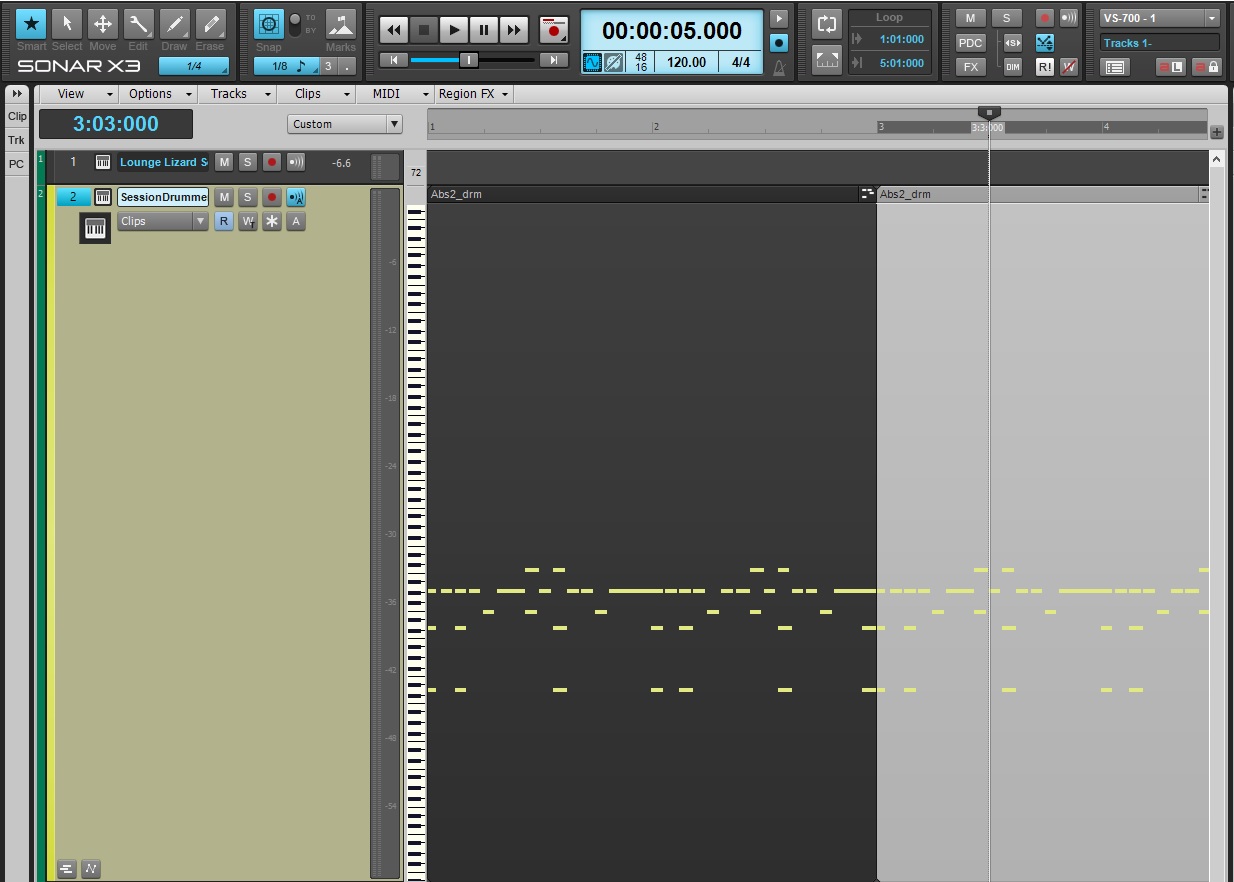Open the Clips menu
Image resolution: width=1234 pixels, height=882 pixels.
pos(318,93)
